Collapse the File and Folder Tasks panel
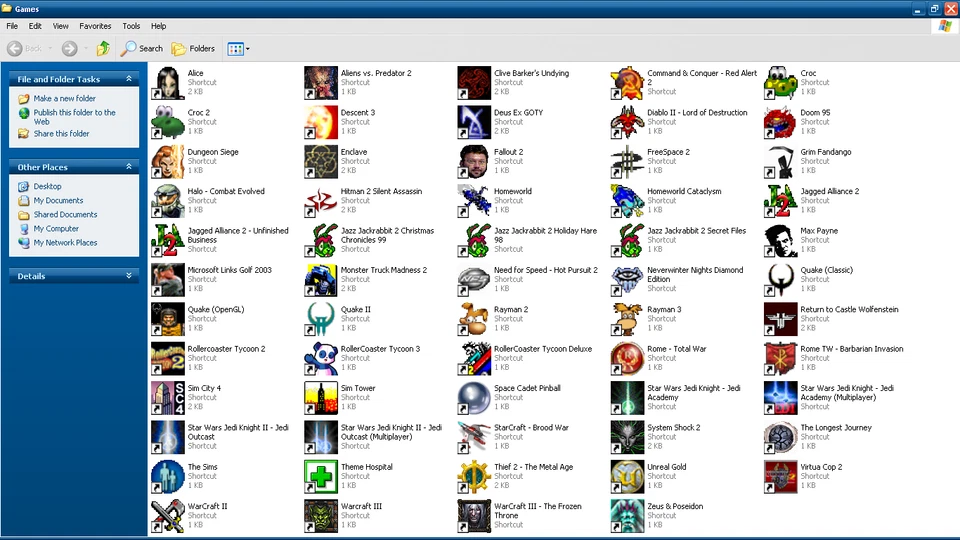The height and width of the screenshot is (540, 960). [129, 79]
